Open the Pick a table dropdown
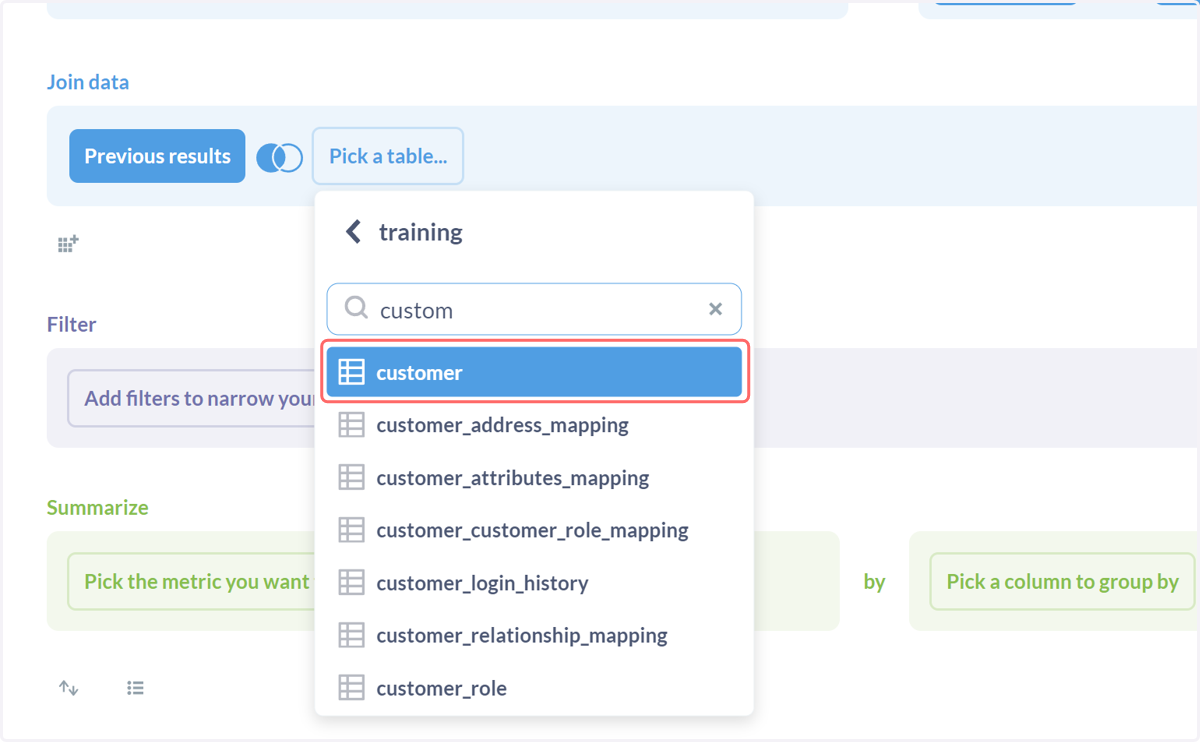Image resolution: width=1200 pixels, height=742 pixels. point(388,156)
